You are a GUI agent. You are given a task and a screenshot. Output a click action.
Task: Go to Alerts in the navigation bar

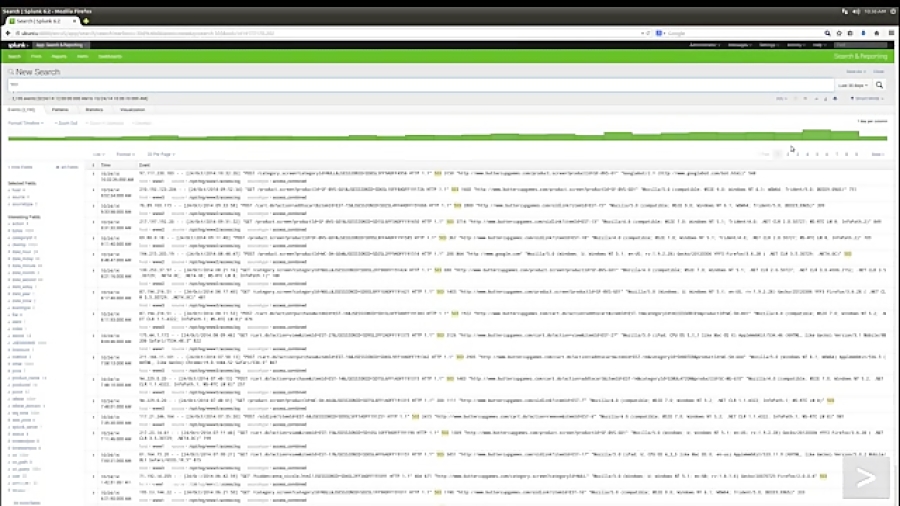click(83, 56)
